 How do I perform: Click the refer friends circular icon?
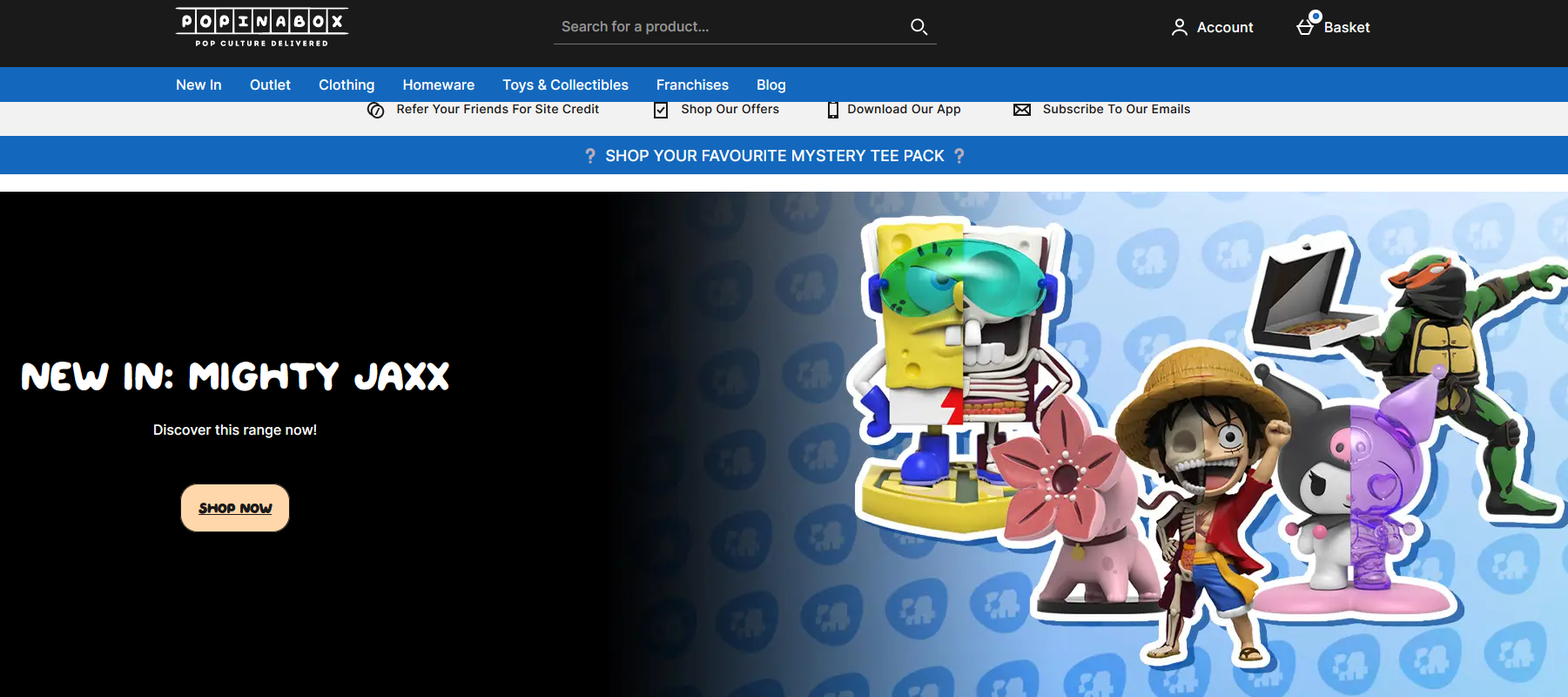click(x=375, y=110)
